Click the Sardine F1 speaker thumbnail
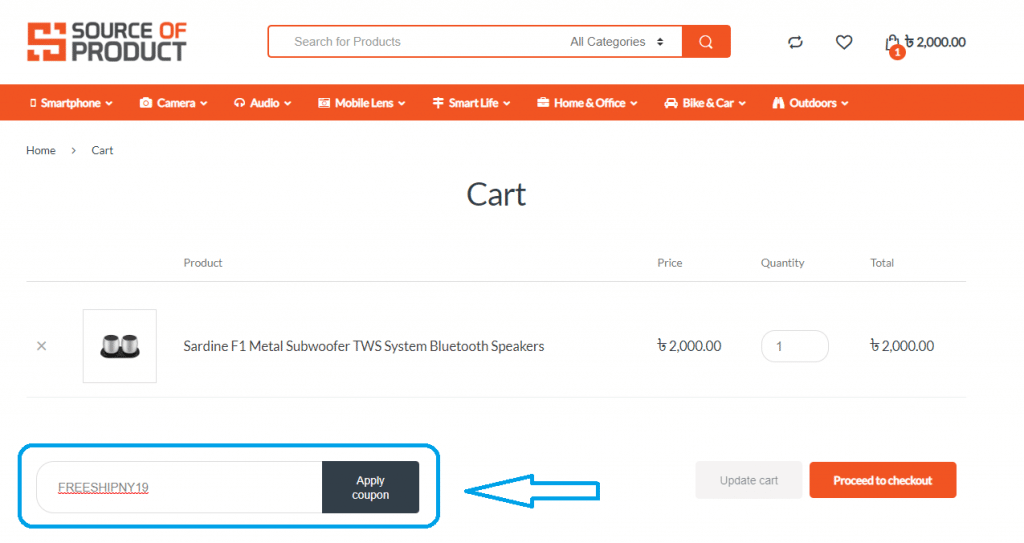The image size is (1024, 543). click(x=120, y=346)
